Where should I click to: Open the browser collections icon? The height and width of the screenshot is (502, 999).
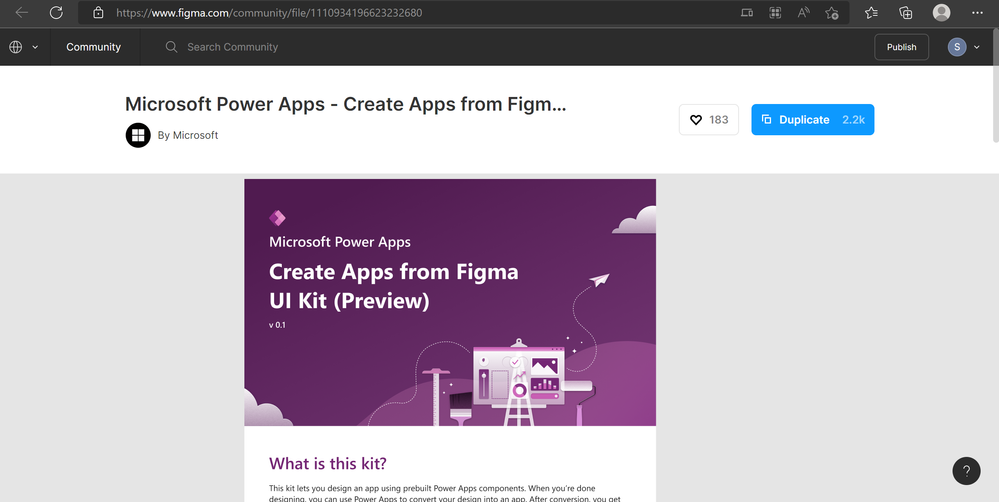(x=905, y=13)
